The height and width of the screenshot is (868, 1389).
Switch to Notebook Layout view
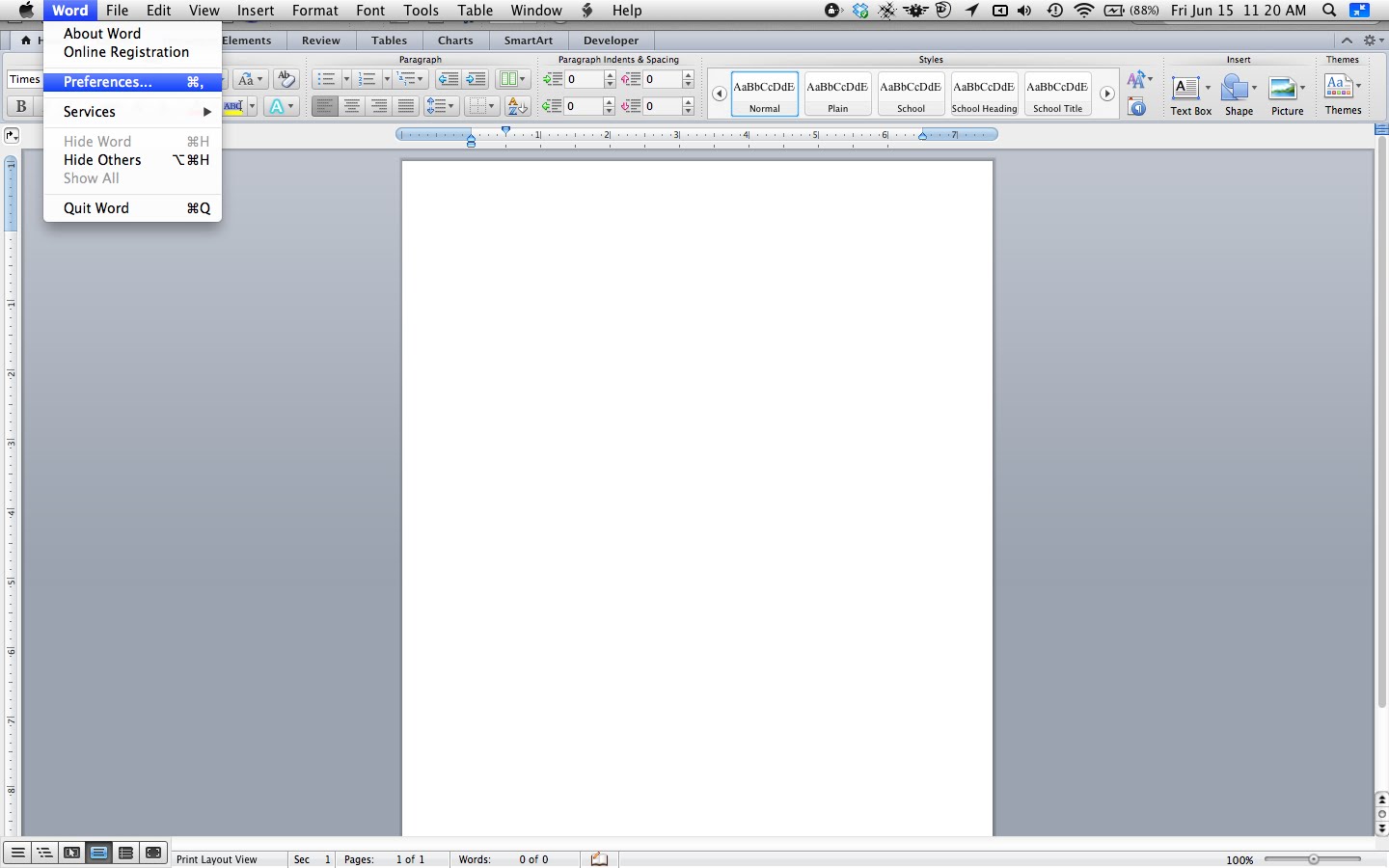[x=125, y=854]
